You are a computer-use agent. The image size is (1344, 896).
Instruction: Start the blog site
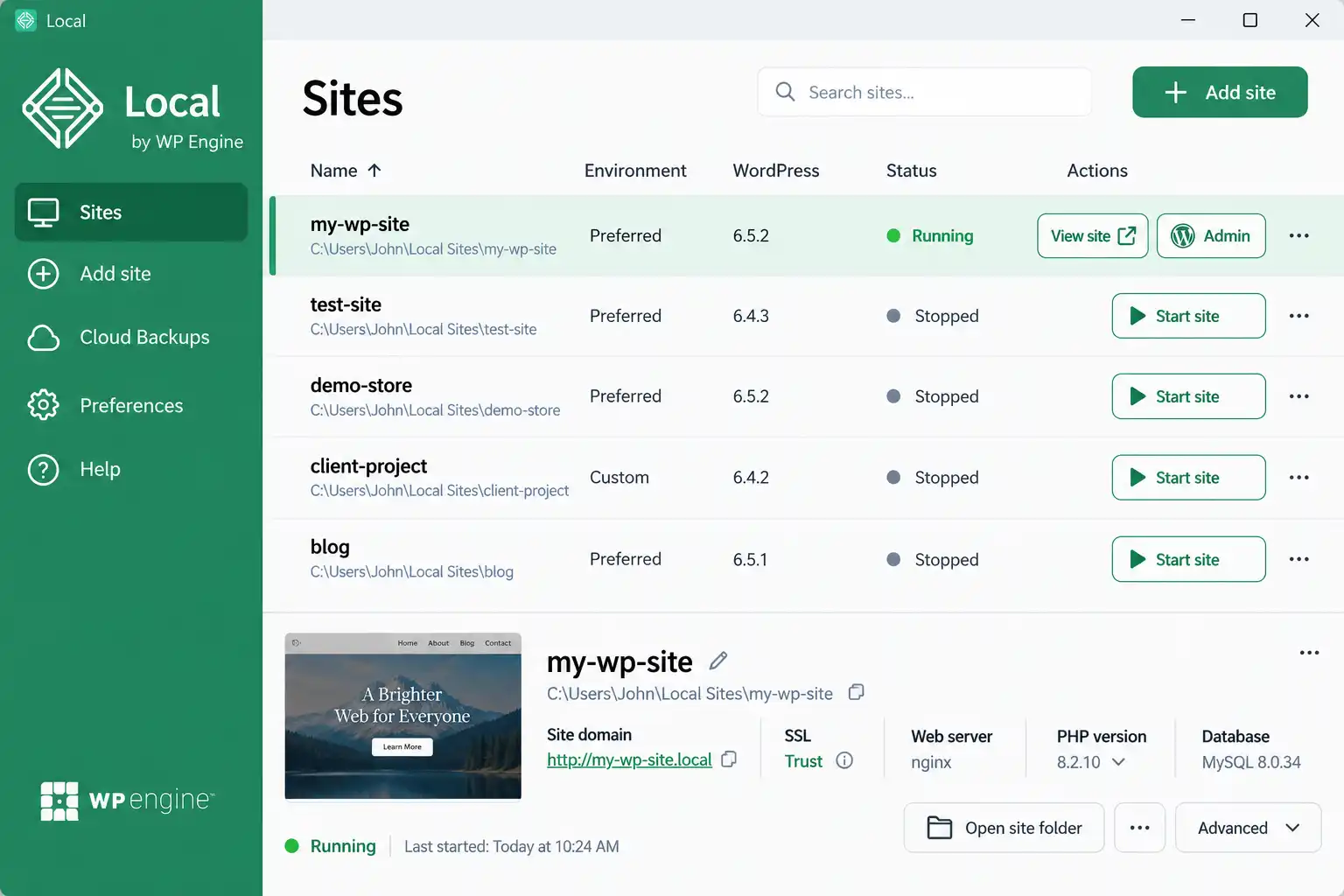pyautogui.click(x=1188, y=559)
